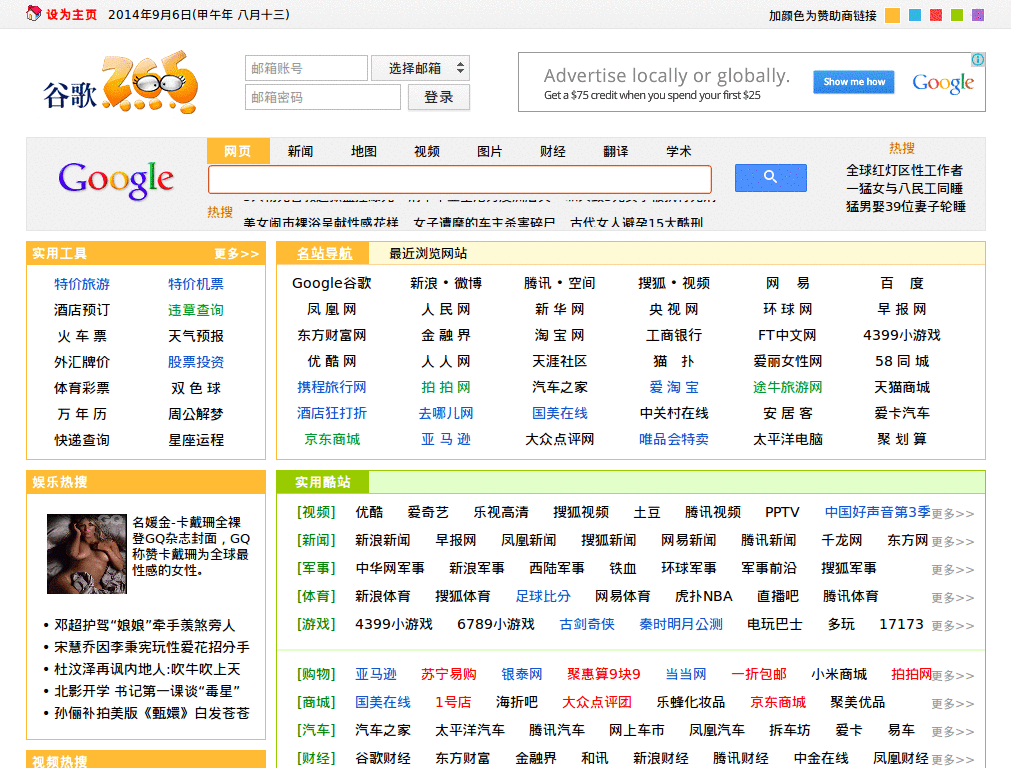This screenshot has height=768, width=1024.
Task: Click 设为主页 set as homepage link
Action: [x=71, y=14]
